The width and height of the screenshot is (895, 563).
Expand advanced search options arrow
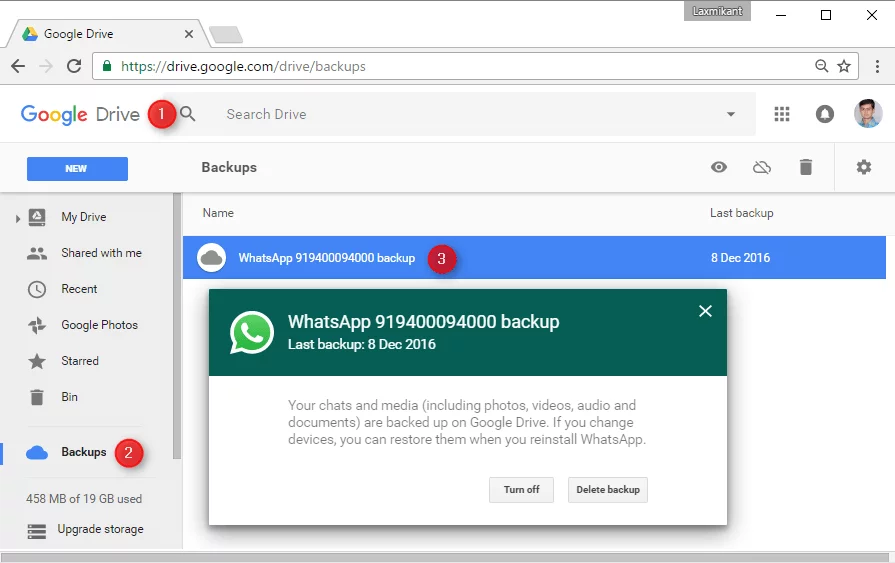click(x=731, y=114)
